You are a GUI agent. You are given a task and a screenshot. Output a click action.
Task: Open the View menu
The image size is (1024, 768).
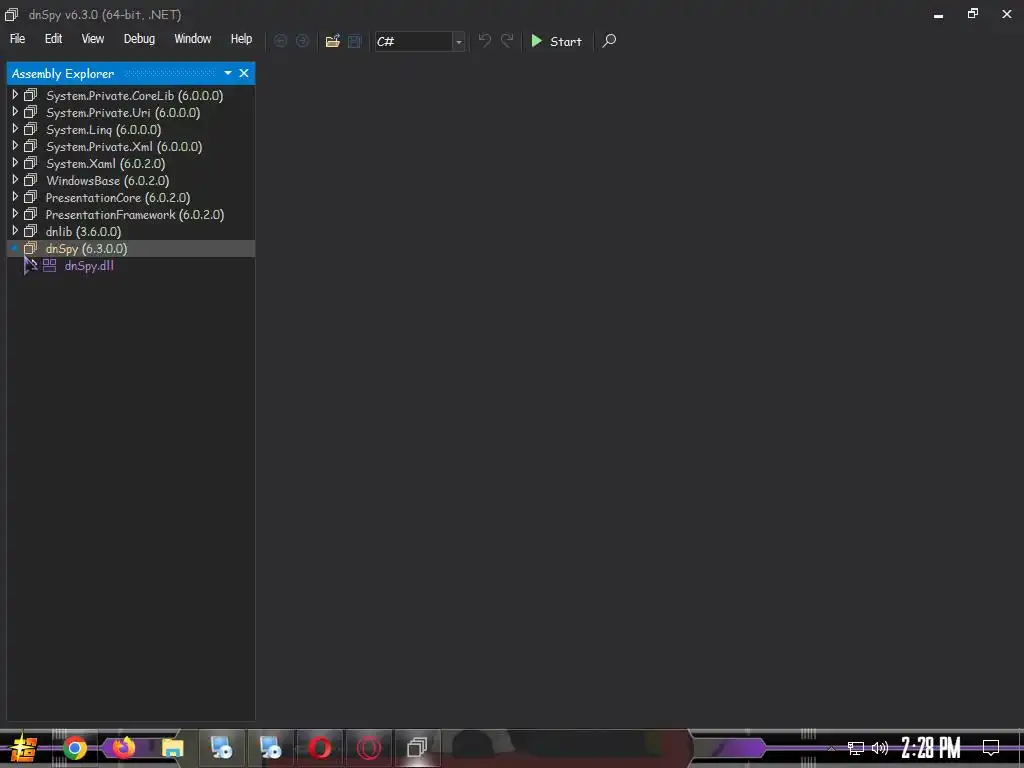pos(93,39)
